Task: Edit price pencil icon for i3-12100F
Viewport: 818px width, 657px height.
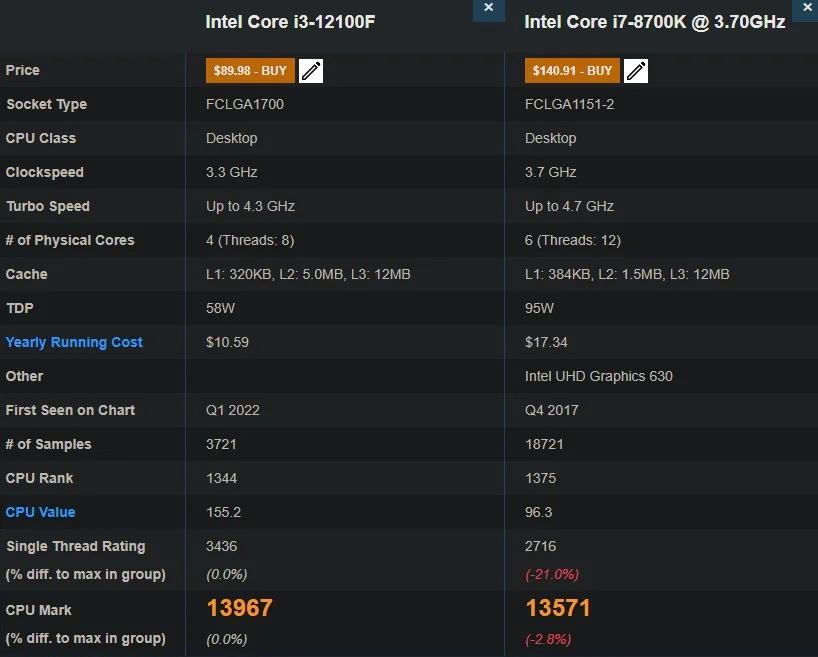Action: [x=311, y=71]
